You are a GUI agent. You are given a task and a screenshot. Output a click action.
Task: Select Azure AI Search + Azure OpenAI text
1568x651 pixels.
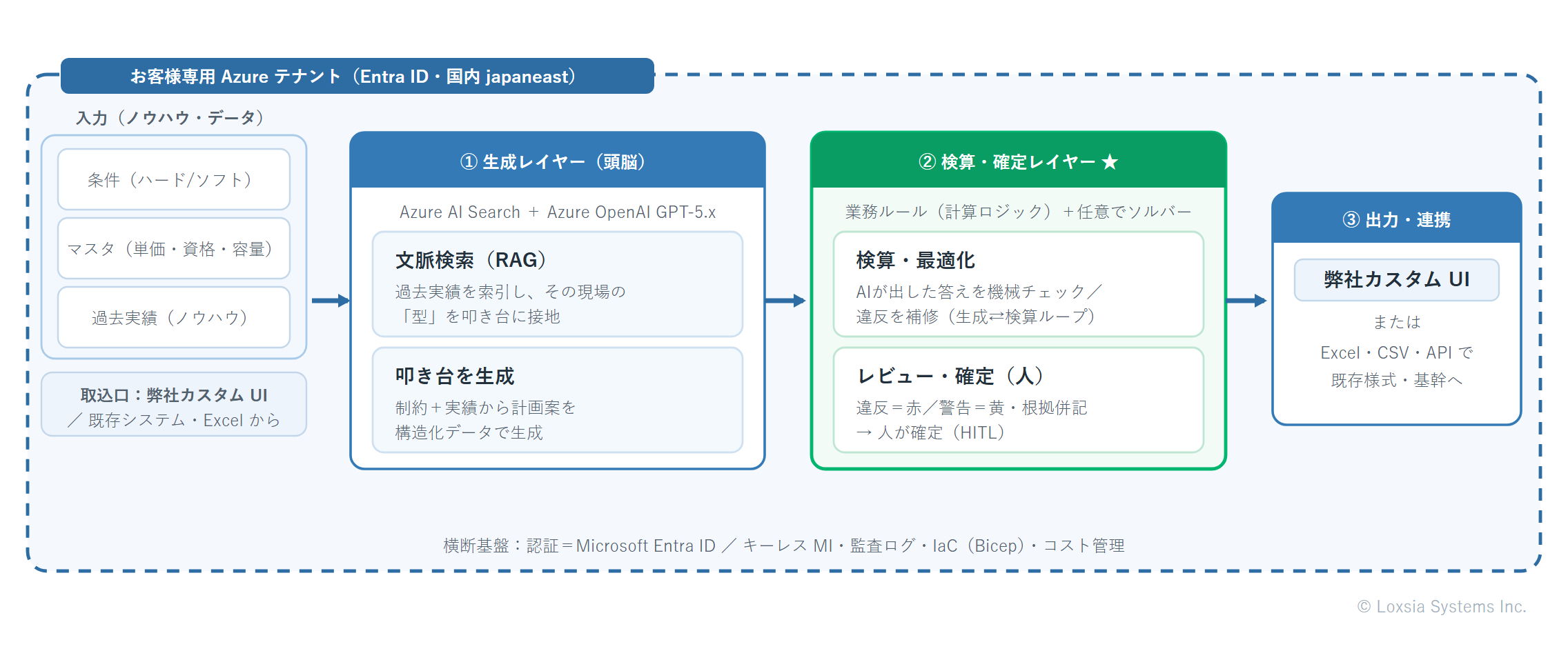pyautogui.click(x=558, y=212)
